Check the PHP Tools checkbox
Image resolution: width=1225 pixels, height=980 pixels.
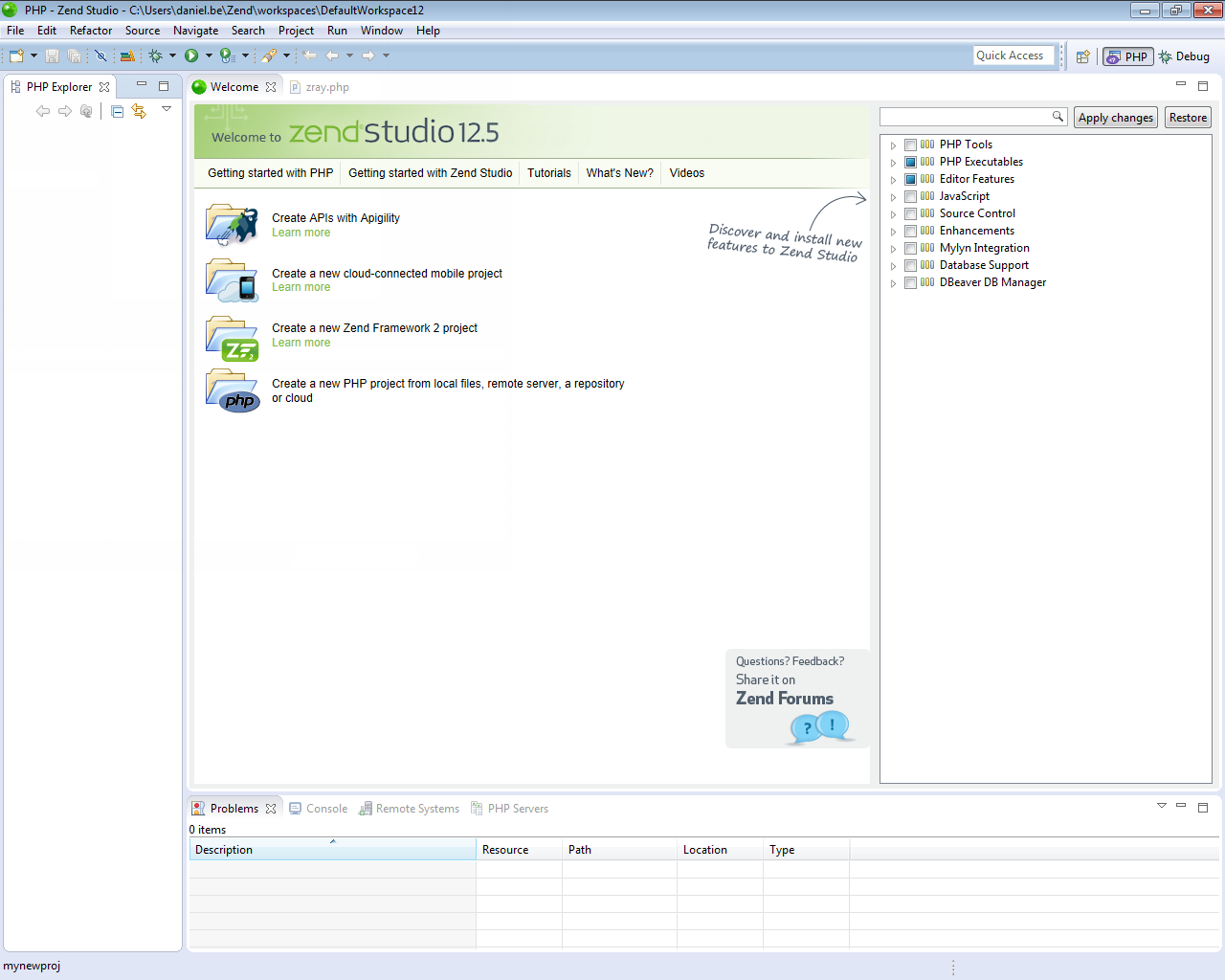(910, 145)
